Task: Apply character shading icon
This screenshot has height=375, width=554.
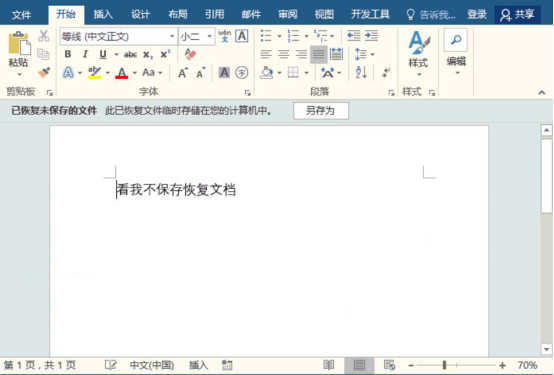Action: pyautogui.click(x=224, y=73)
